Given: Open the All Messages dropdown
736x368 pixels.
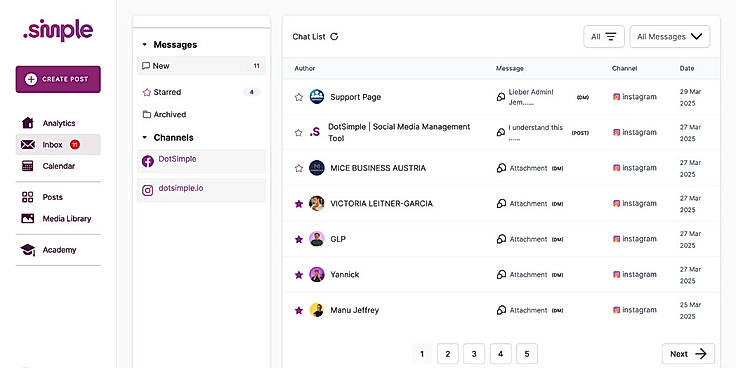Looking at the screenshot, I should 669,37.
